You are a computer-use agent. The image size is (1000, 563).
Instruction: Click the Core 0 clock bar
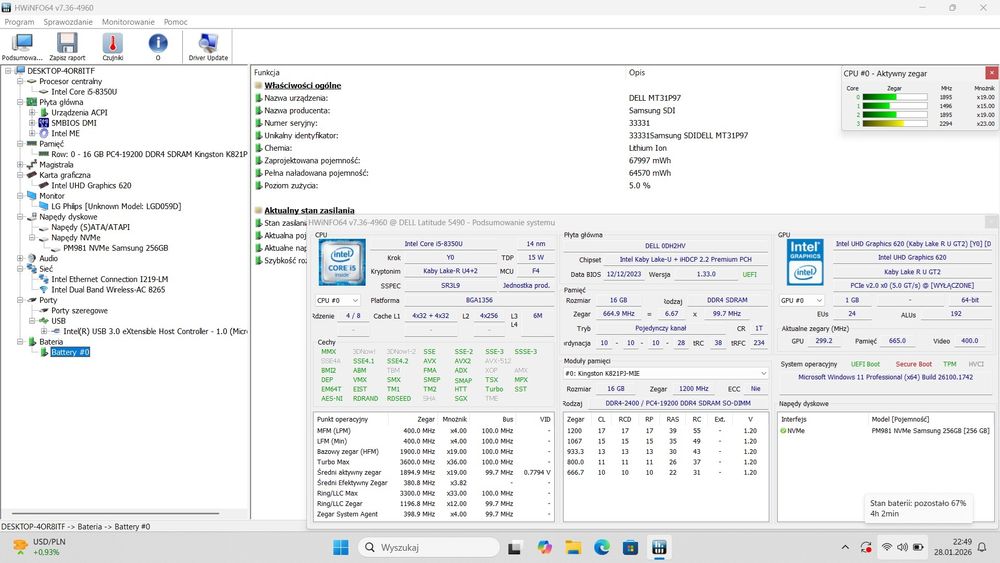tap(895, 97)
